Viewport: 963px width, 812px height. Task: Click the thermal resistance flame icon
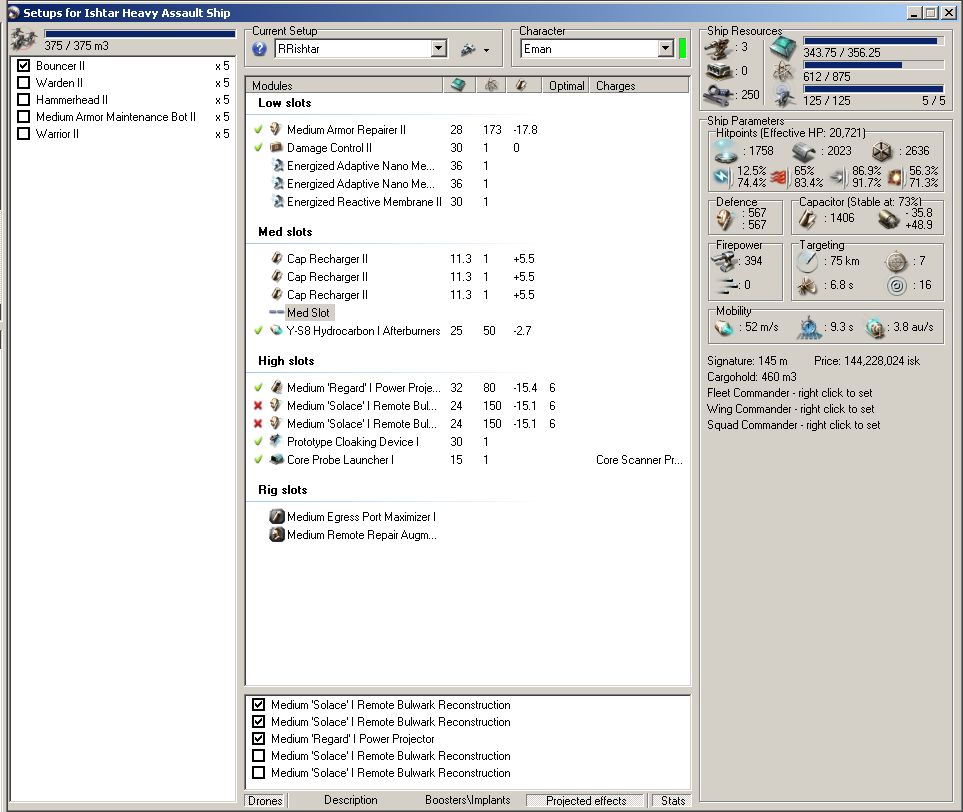coord(779,178)
